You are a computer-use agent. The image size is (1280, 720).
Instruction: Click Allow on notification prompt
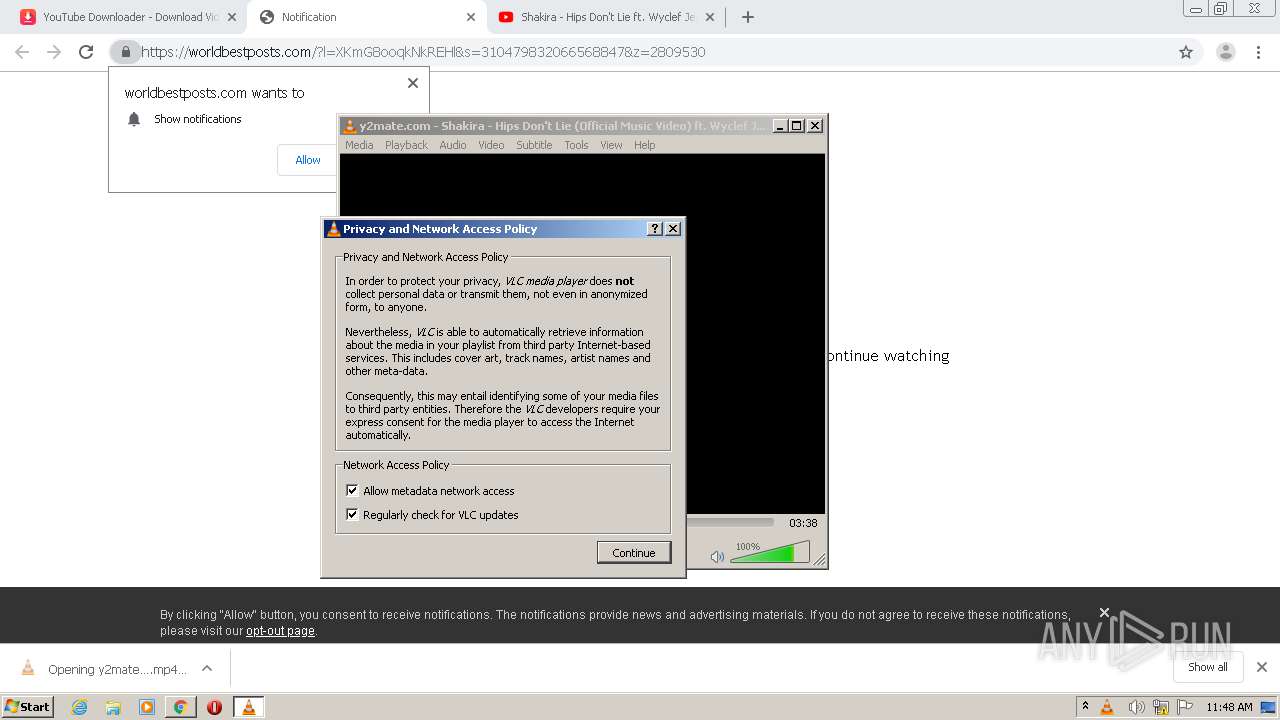point(307,160)
